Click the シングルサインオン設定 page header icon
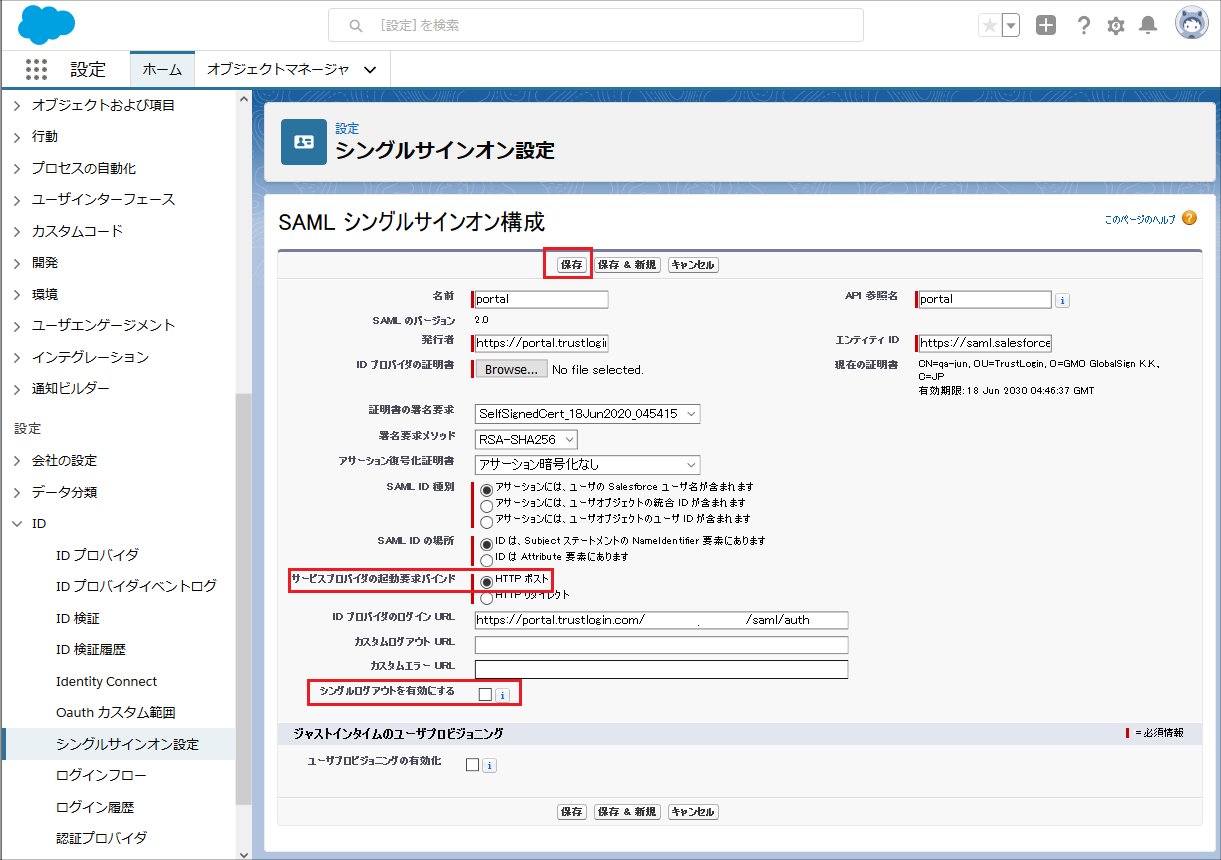 coord(303,142)
